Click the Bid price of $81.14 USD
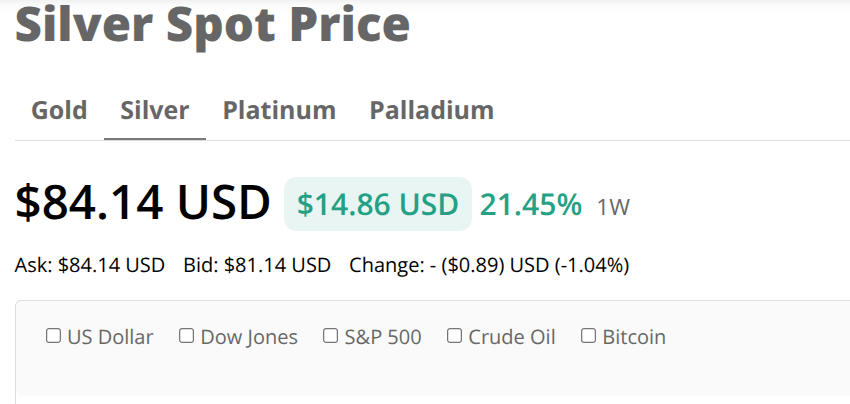Screen dimensions: 850x404 tap(277, 266)
